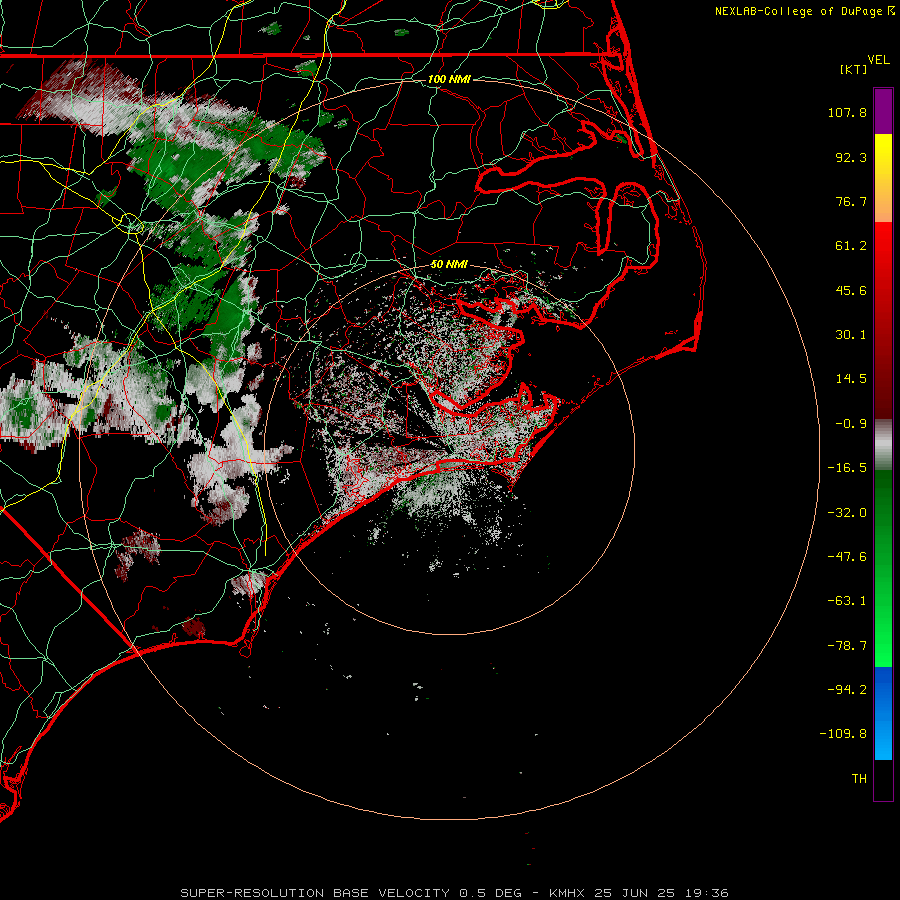Click the 45.6 scale value

point(851,290)
